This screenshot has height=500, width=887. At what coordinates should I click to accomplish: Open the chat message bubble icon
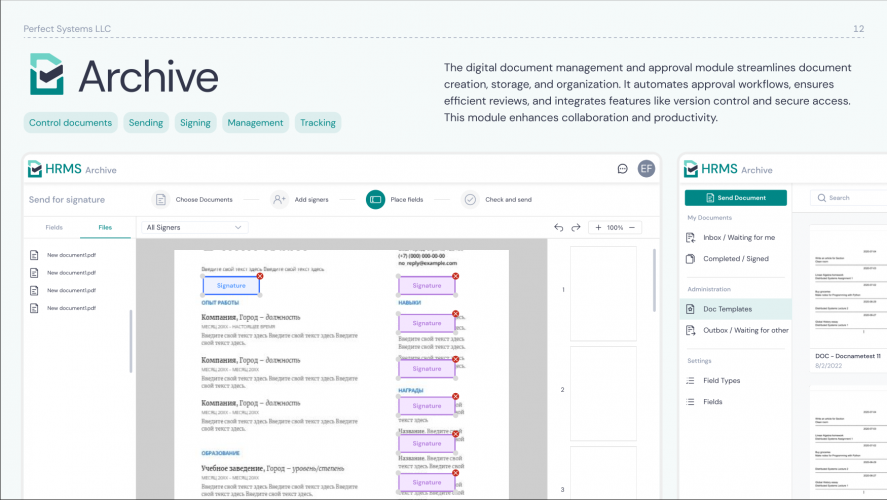[622, 169]
